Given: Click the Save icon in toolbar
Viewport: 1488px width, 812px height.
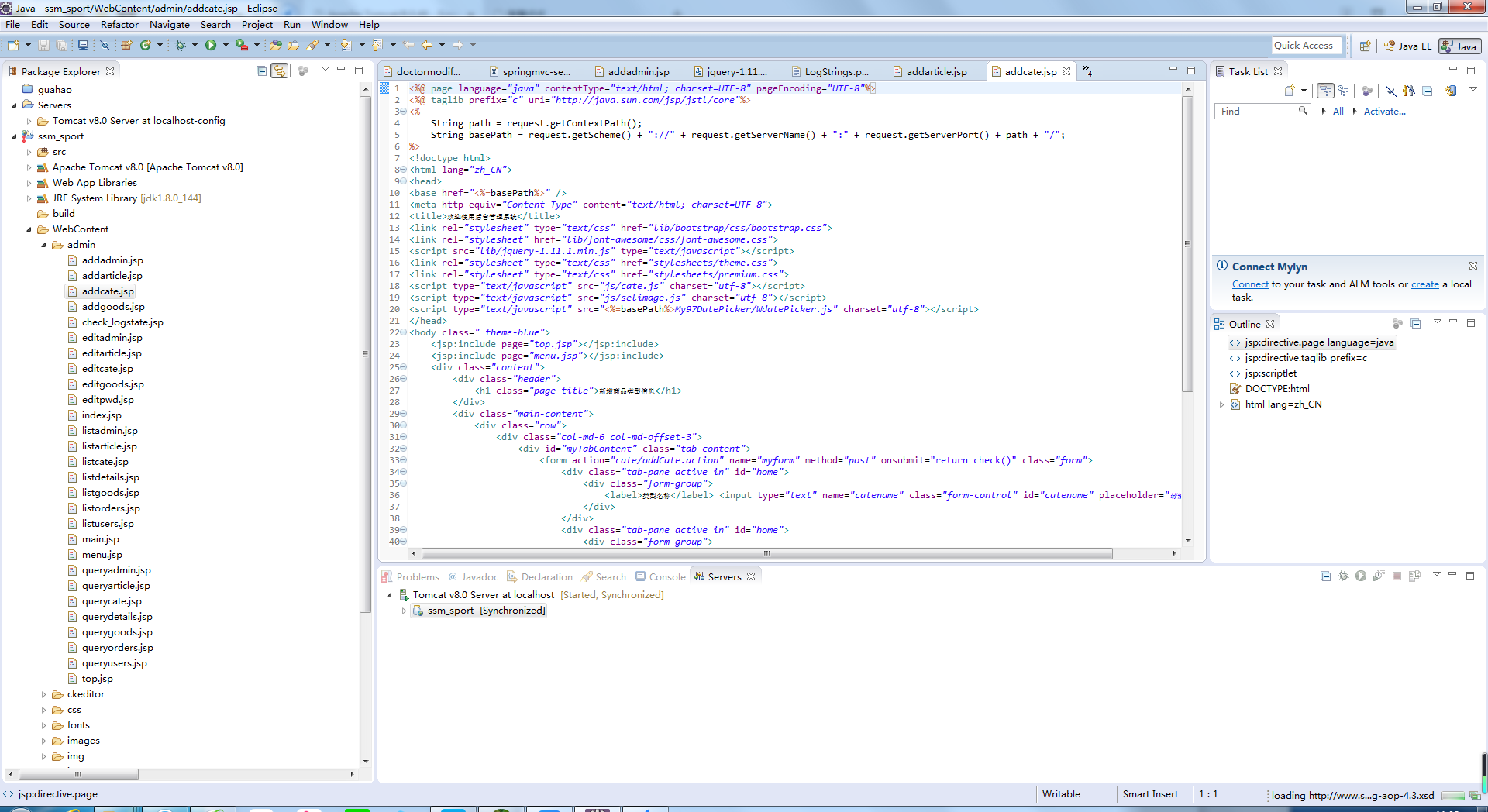Looking at the screenshot, I should pos(44,46).
